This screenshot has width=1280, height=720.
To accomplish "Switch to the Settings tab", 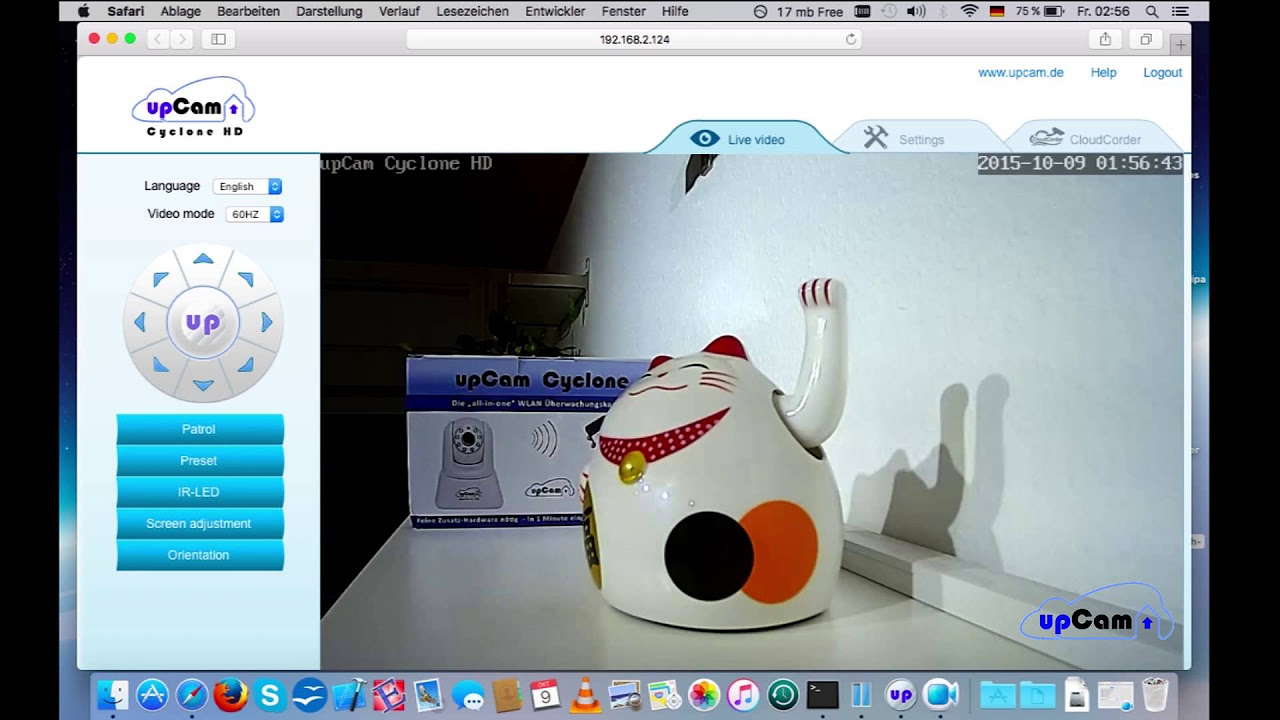I will (904, 139).
